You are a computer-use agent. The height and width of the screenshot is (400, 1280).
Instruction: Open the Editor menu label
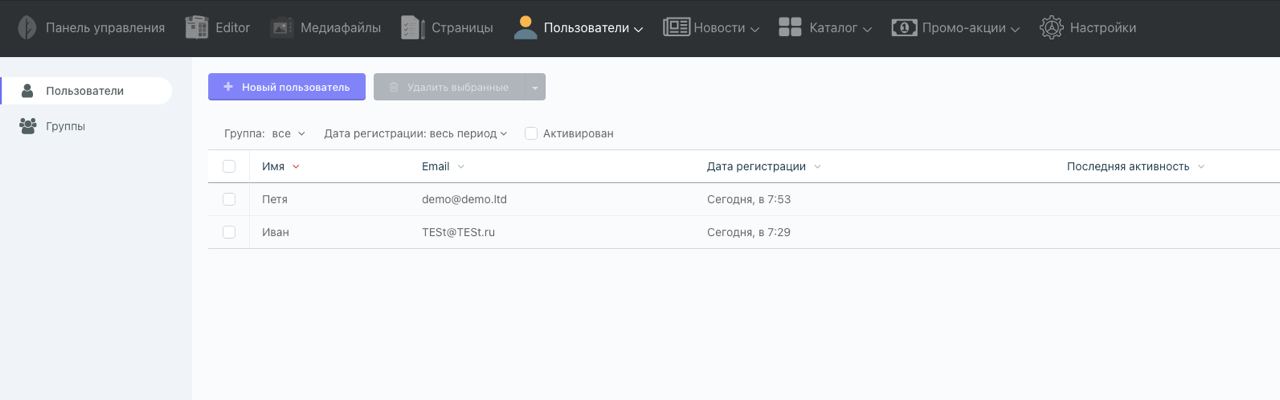233,28
